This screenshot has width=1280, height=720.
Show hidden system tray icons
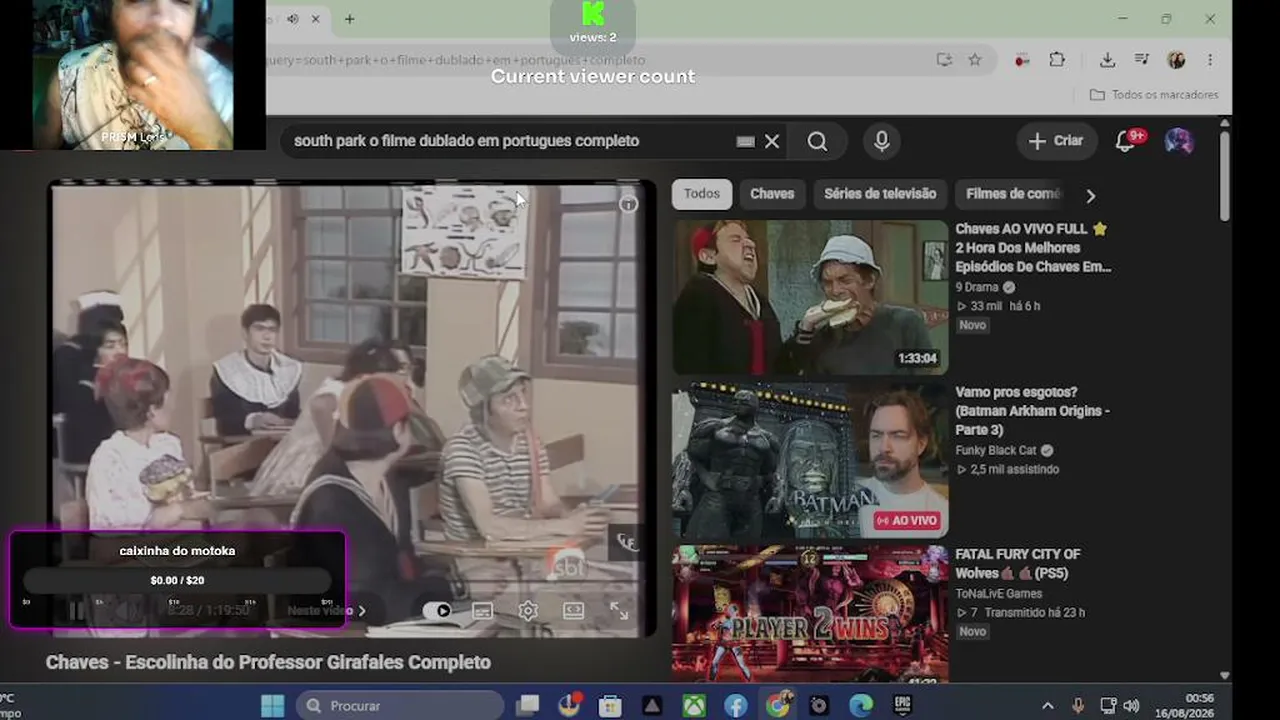1048,705
